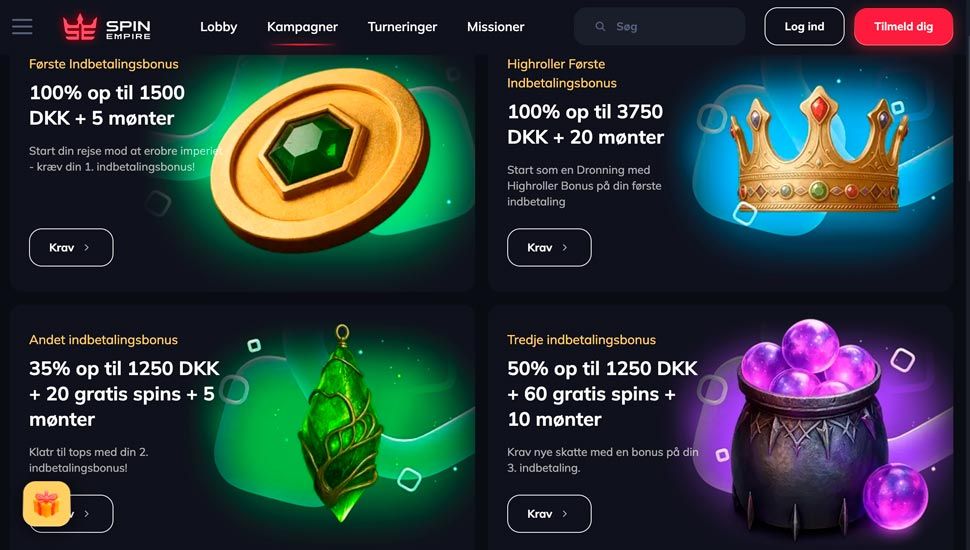Open the hamburger menu icon

tap(22, 27)
